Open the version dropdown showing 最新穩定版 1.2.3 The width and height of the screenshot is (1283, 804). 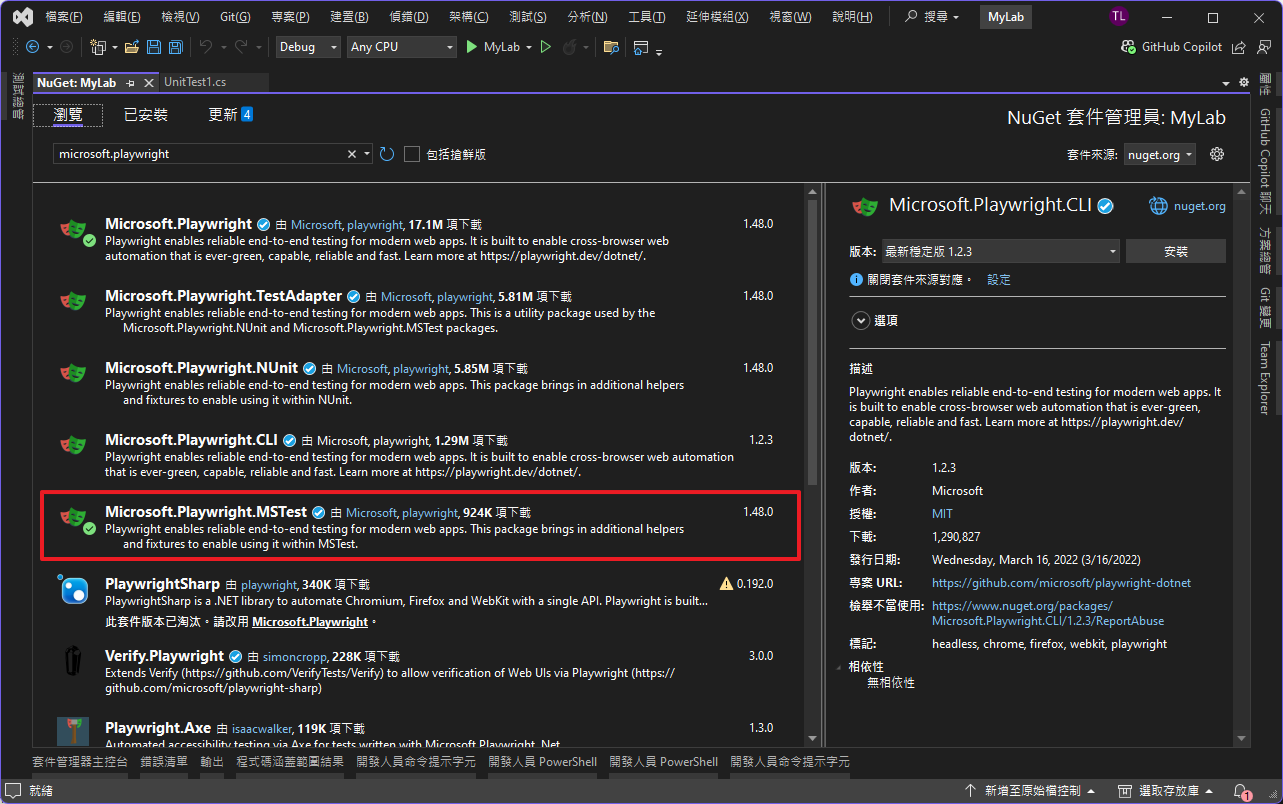click(1000, 252)
